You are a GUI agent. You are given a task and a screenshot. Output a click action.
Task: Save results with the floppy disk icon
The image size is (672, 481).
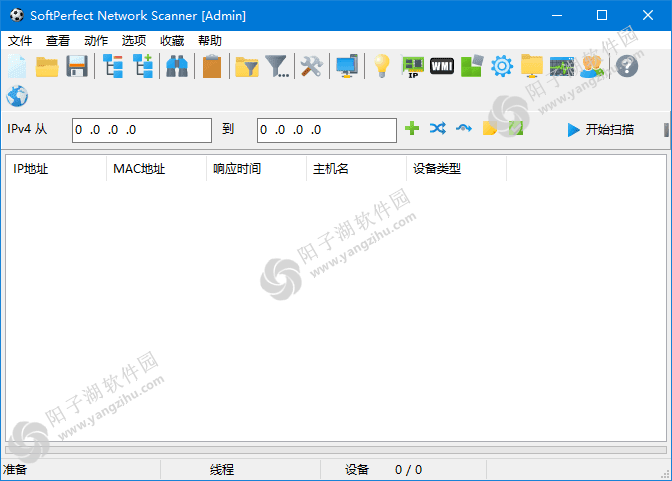77,66
